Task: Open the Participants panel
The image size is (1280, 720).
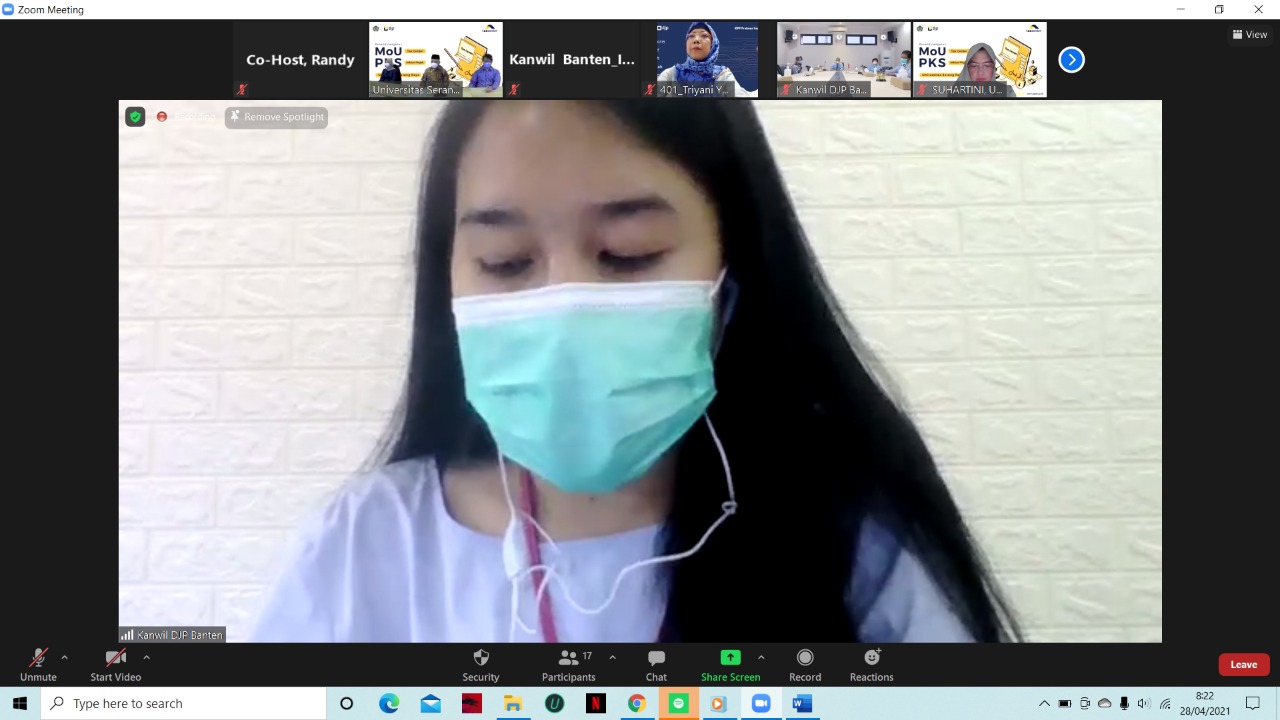Action: point(568,664)
